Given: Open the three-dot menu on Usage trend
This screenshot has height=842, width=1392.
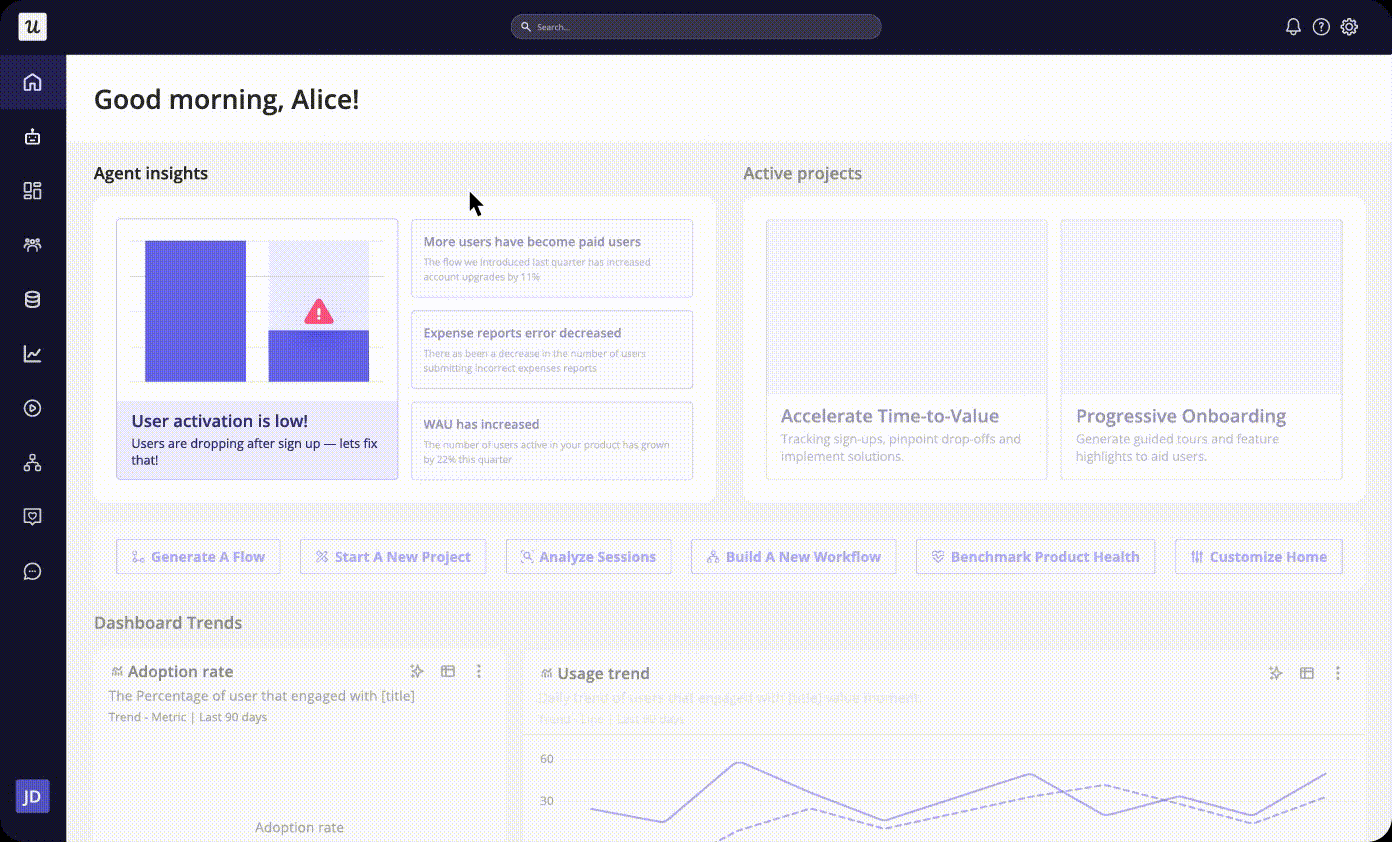Looking at the screenshot, I should tap(1337, 673).
